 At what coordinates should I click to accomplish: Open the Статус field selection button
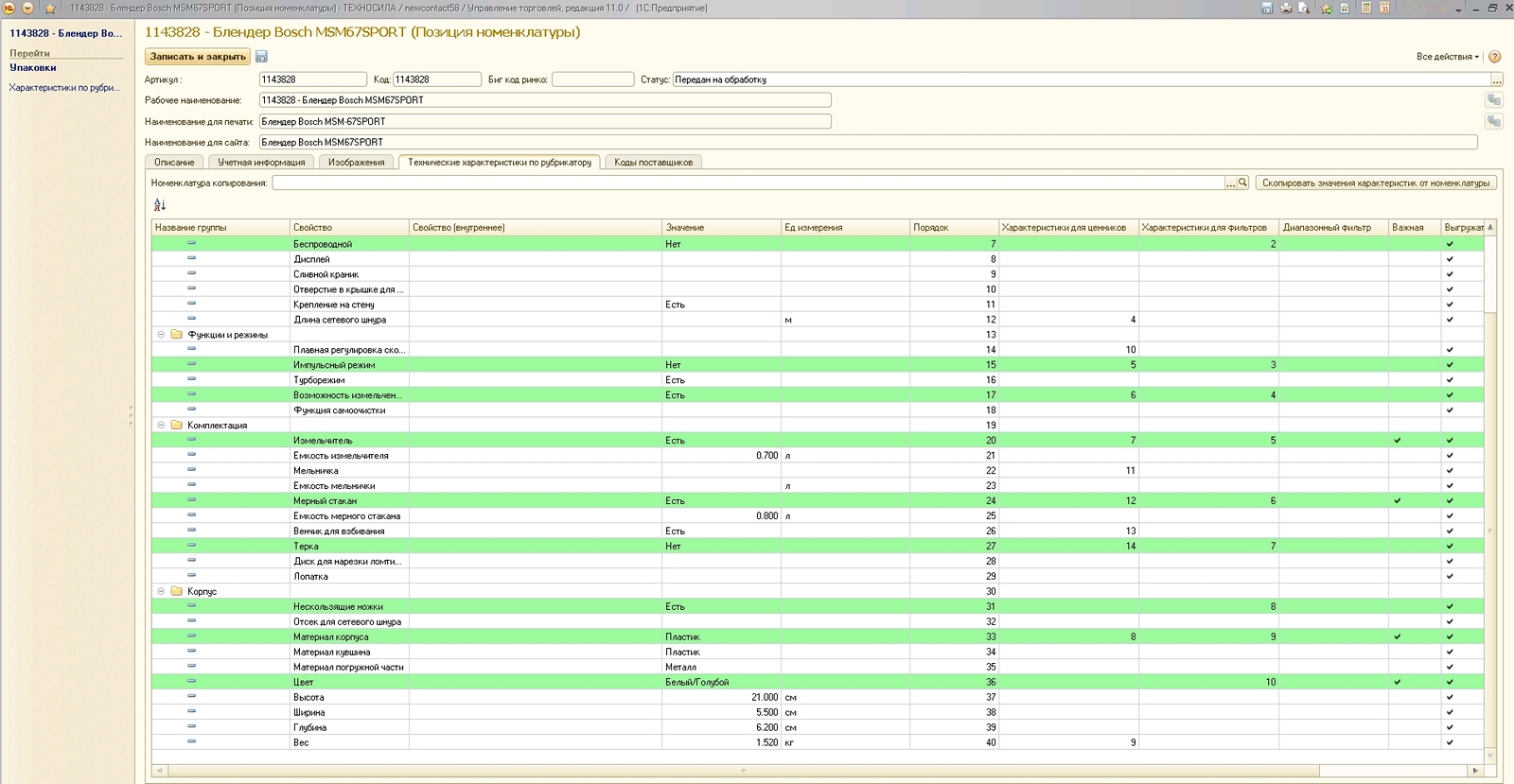click(1497, 80)
